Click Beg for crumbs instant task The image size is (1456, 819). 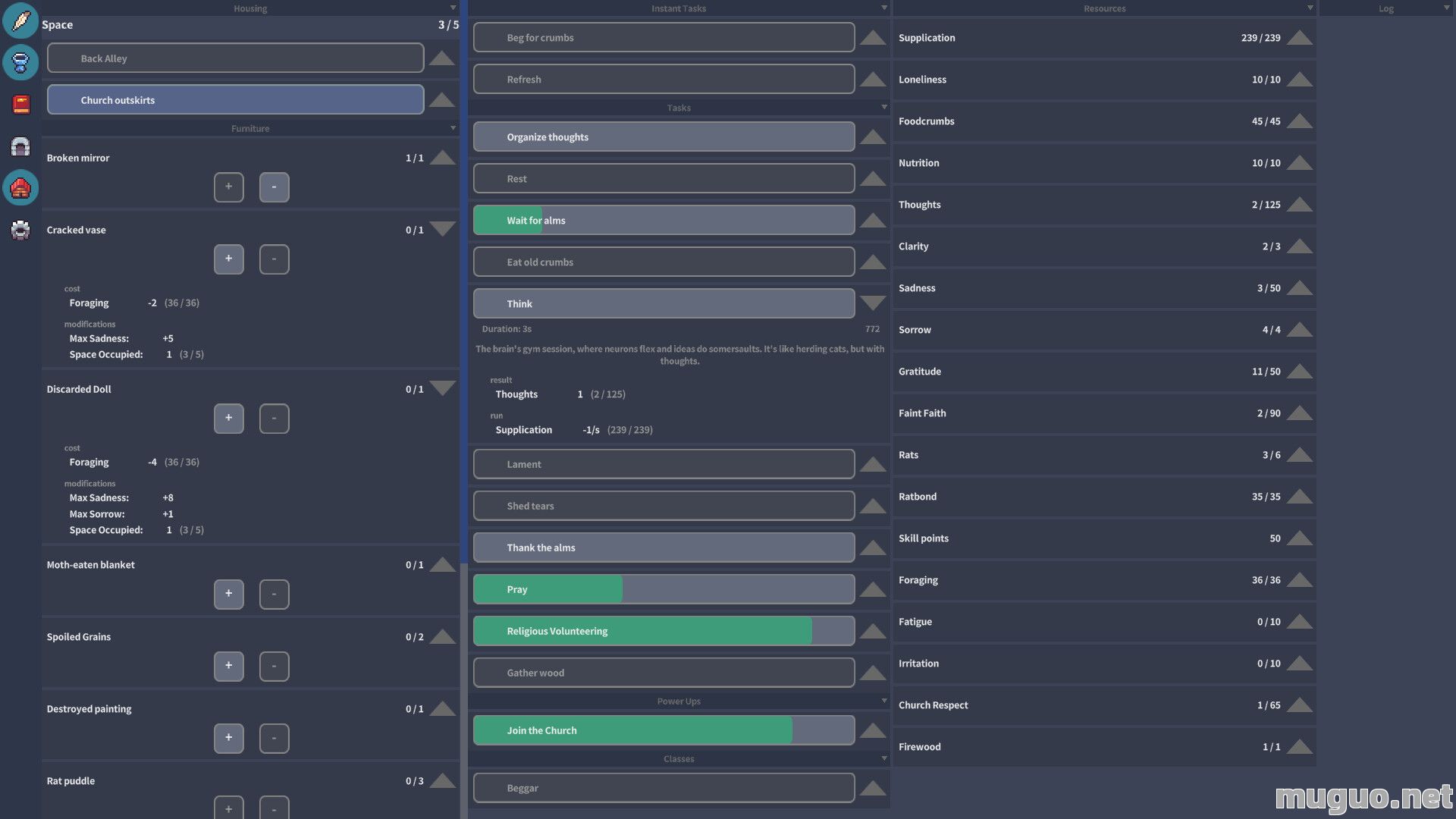click(x=664, y=37)
